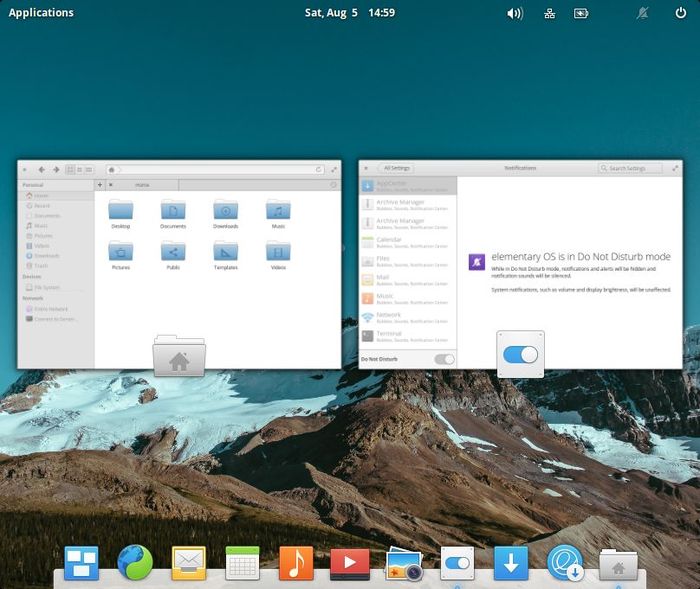Open the power session menu
700x589 pixels.
[680, 13]
